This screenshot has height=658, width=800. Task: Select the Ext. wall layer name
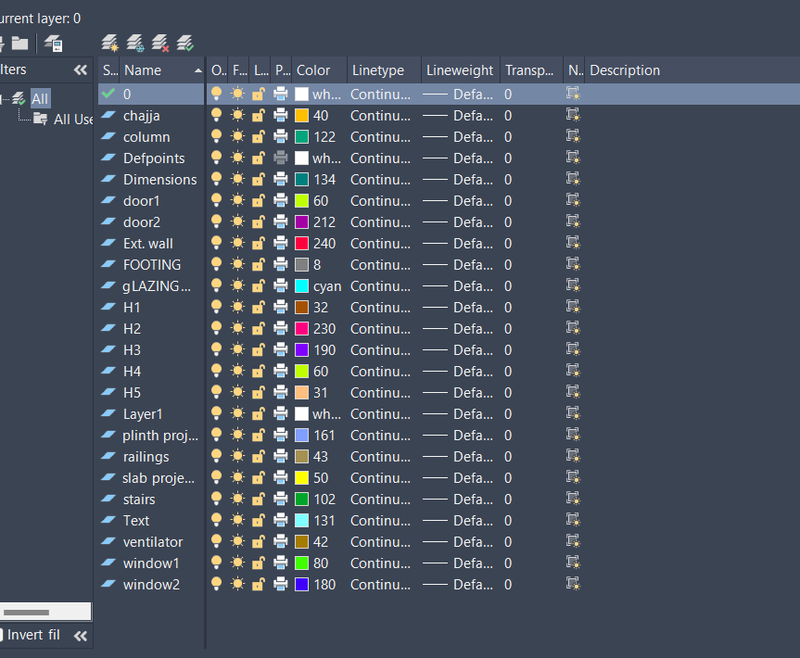[x=148, y=244]
